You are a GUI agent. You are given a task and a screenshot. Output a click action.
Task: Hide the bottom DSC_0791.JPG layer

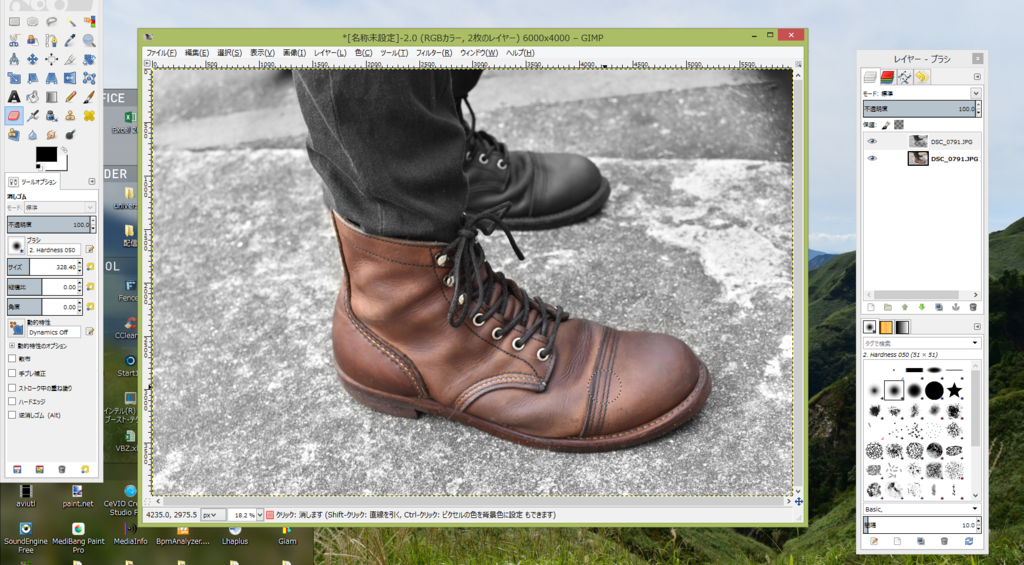tap(872, 158)
